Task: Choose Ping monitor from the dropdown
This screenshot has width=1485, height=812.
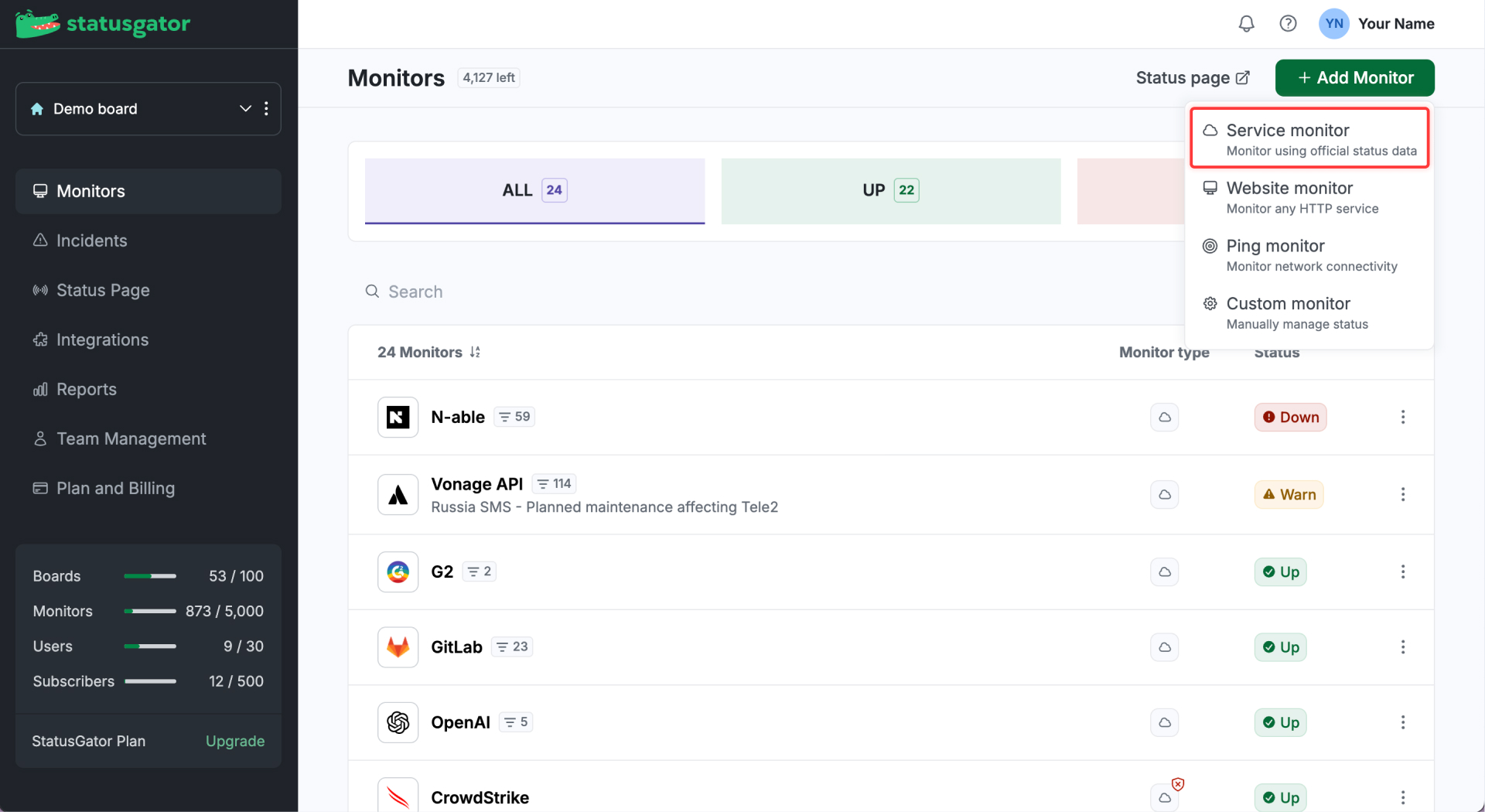Action: pyautogui.click(x=1309, y=255)
